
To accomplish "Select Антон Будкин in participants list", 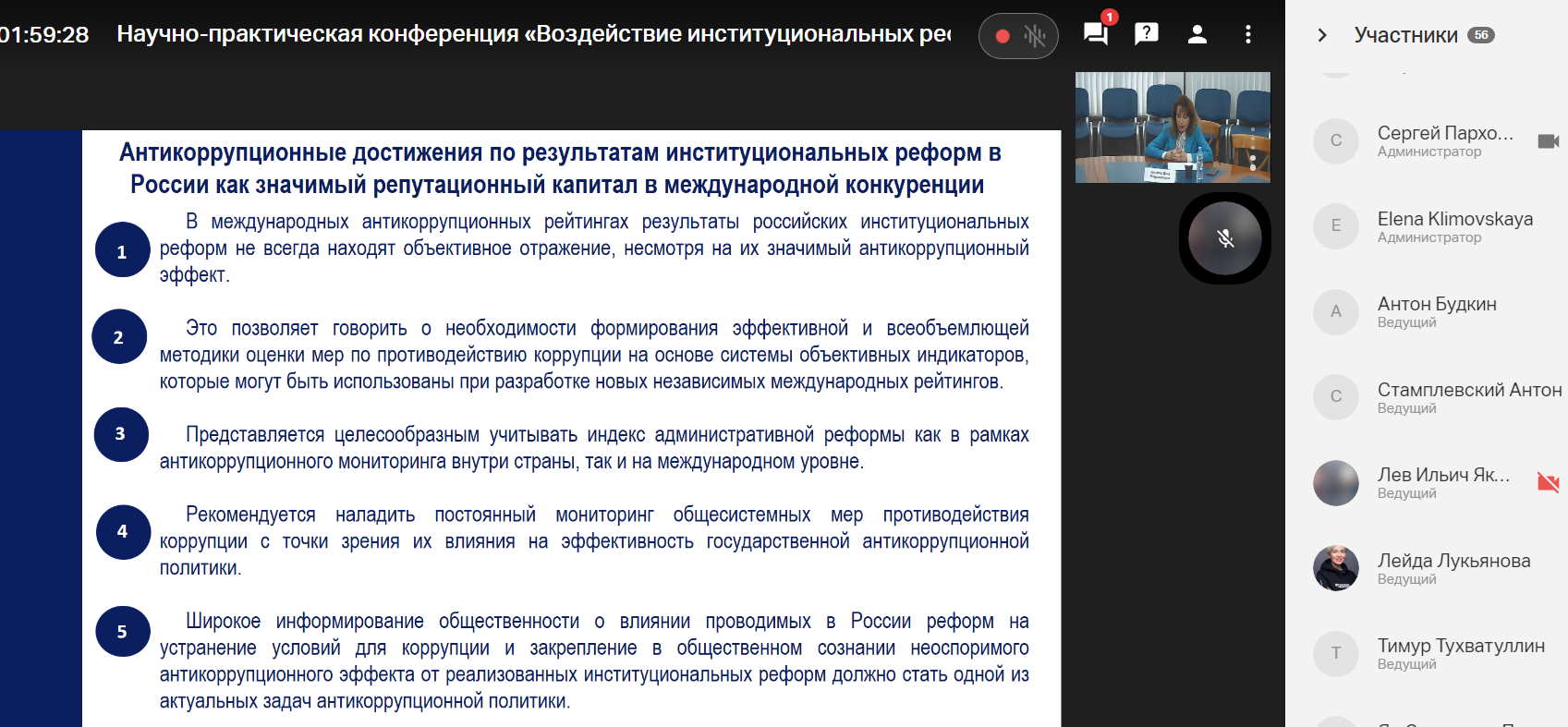I will [1437, 304].
